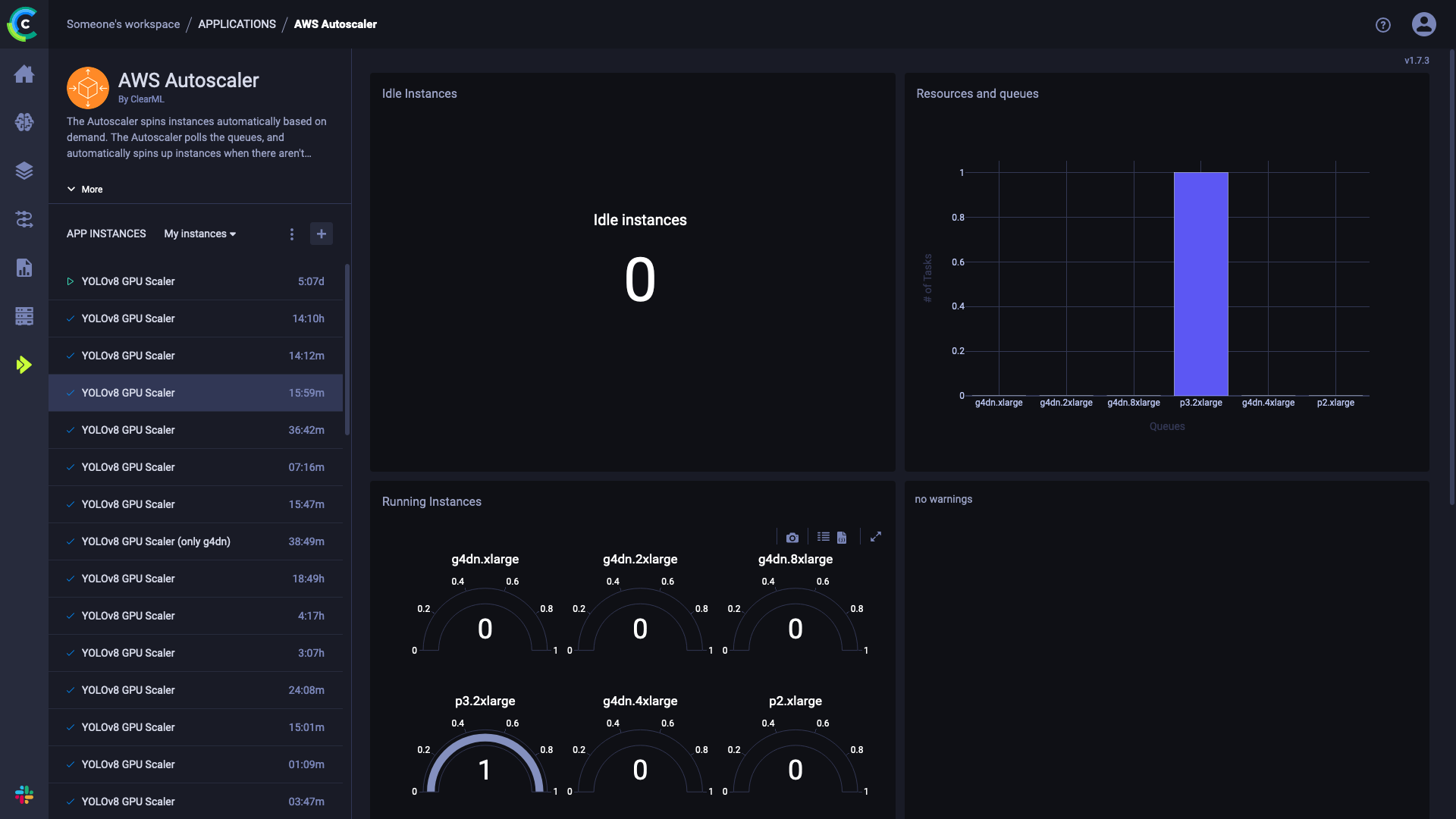
Task: Click the g4dn.8xlarge gauge value
Action: (x=795, y=629)
